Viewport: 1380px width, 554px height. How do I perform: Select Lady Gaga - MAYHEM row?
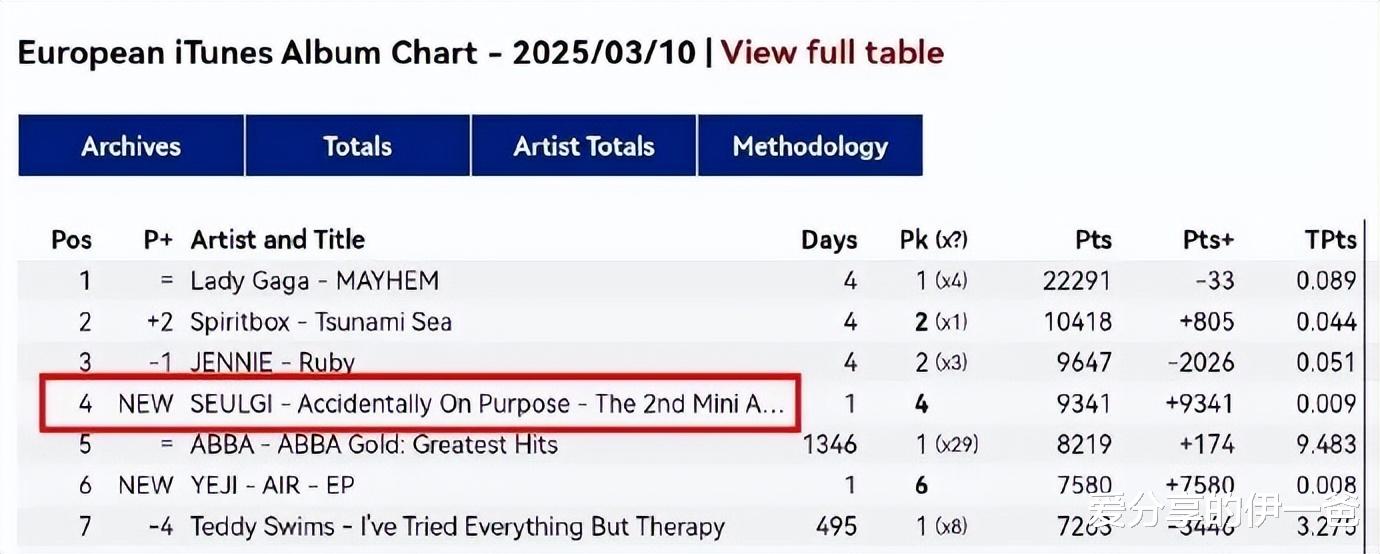click(315, 281)
